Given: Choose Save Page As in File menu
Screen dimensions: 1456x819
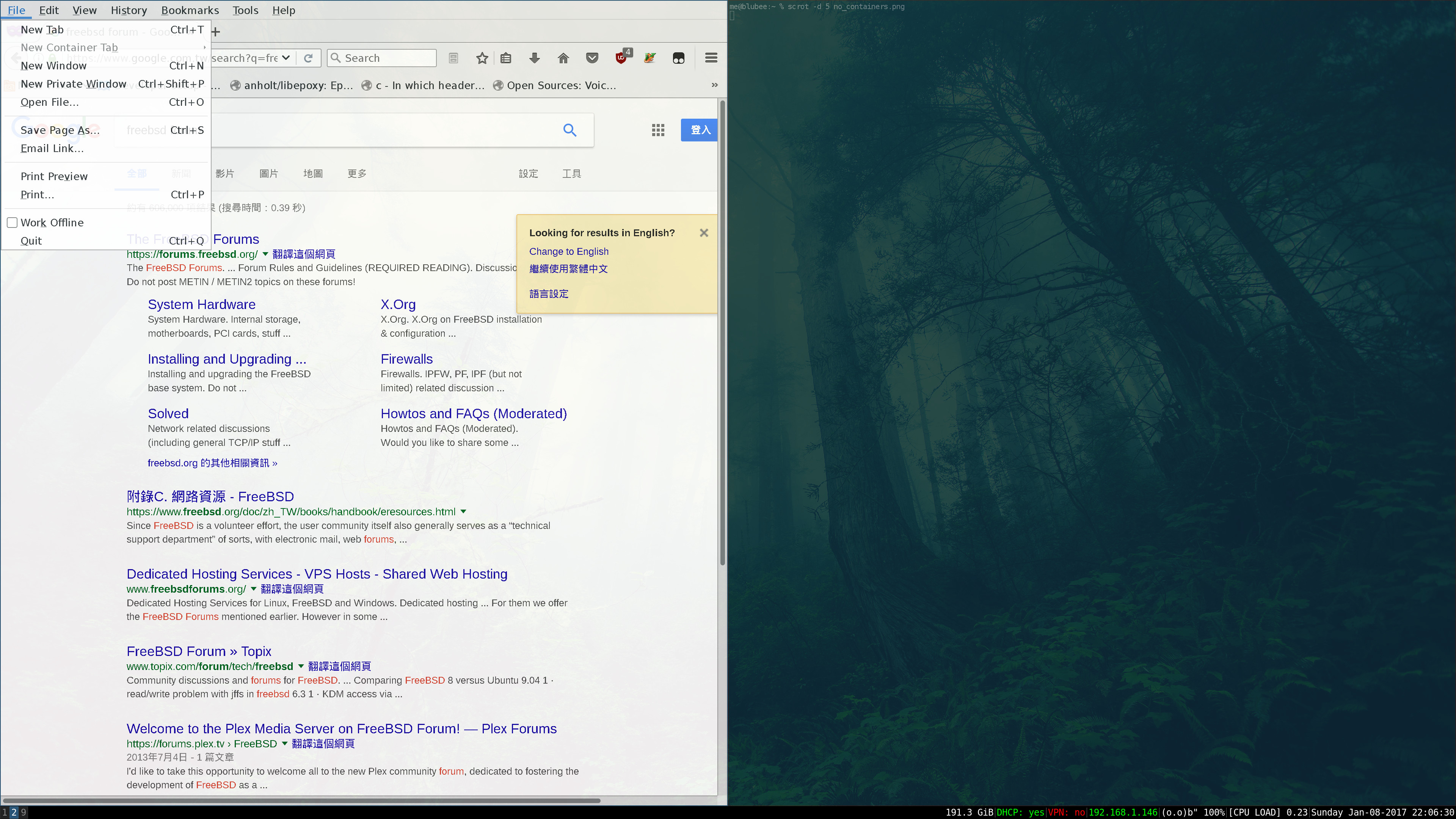Looking at the screenshot, I should coord(60,130).
